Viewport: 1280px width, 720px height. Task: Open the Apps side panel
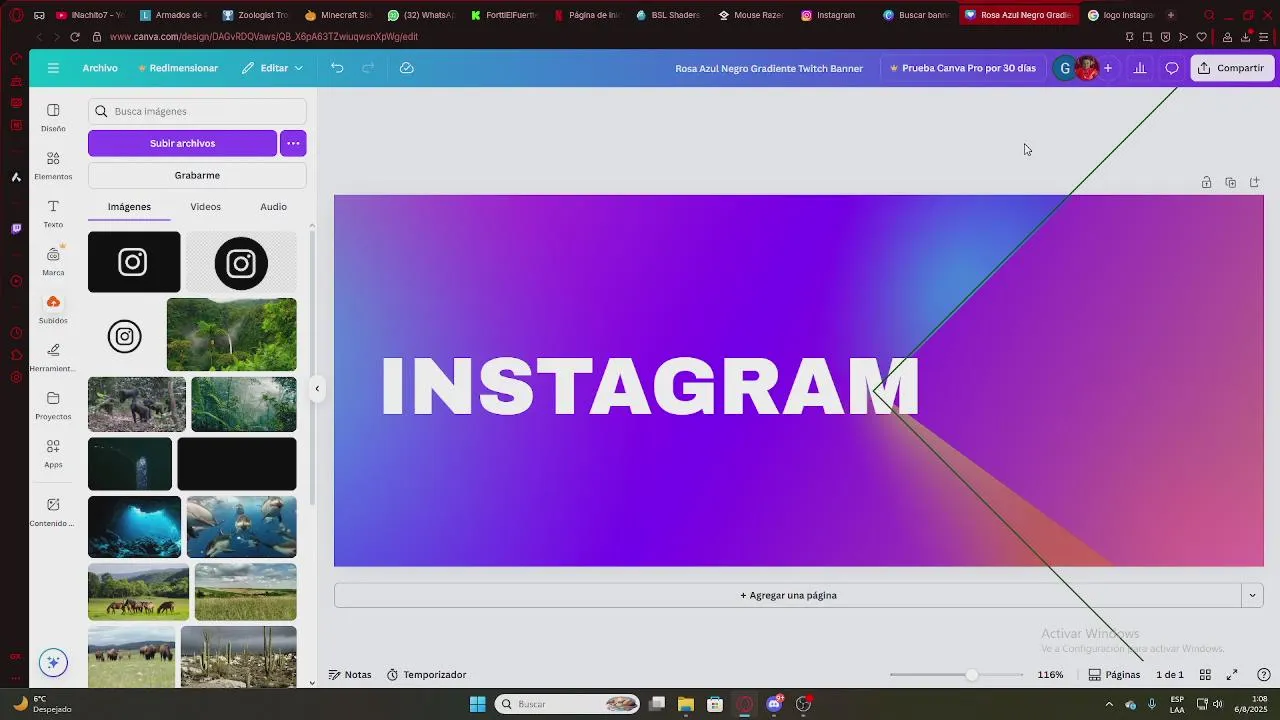[53, 453]
